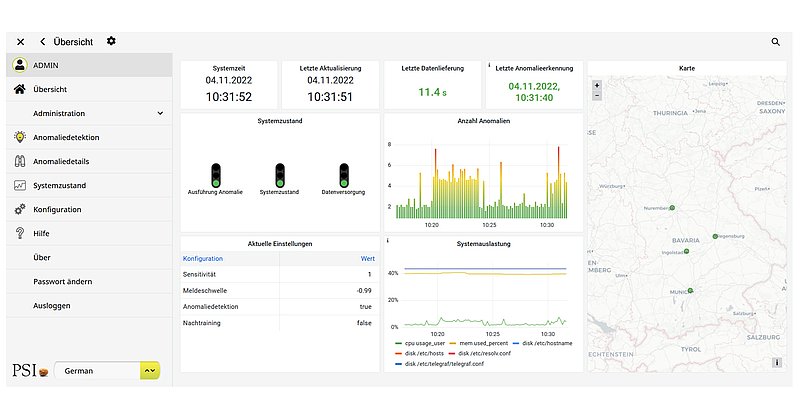Click the Systemzustand chart icon

(19, 185)
